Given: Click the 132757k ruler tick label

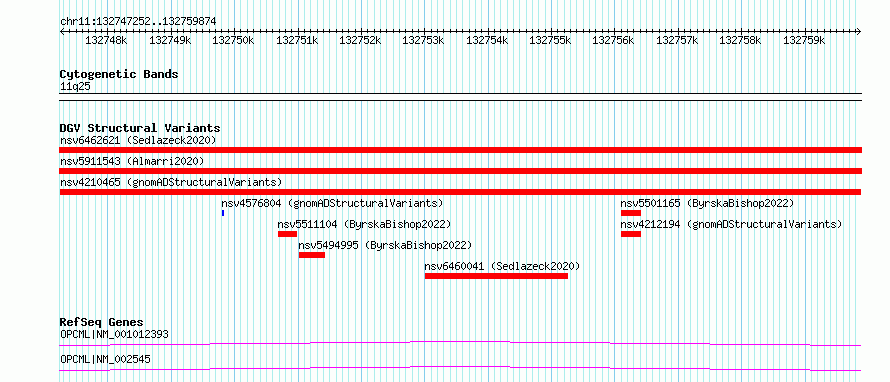Looking at the screenshot, I should [677, 40].
